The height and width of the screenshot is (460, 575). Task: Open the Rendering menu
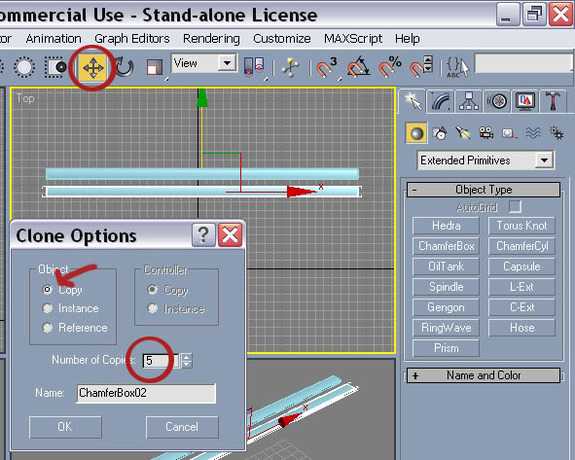point(211,39)
